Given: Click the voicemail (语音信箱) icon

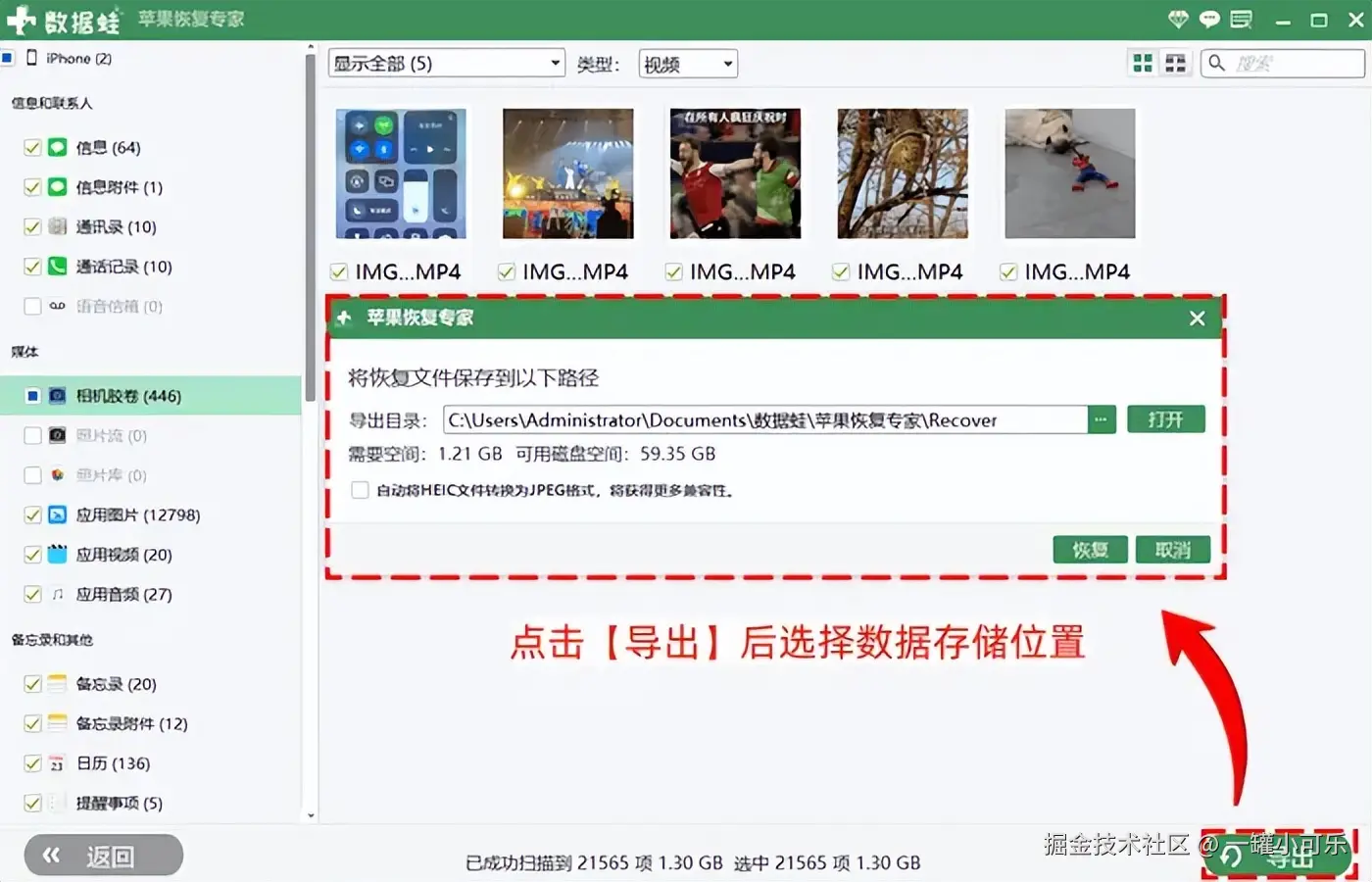Looking at the screenshot, I should coord(58,306).
